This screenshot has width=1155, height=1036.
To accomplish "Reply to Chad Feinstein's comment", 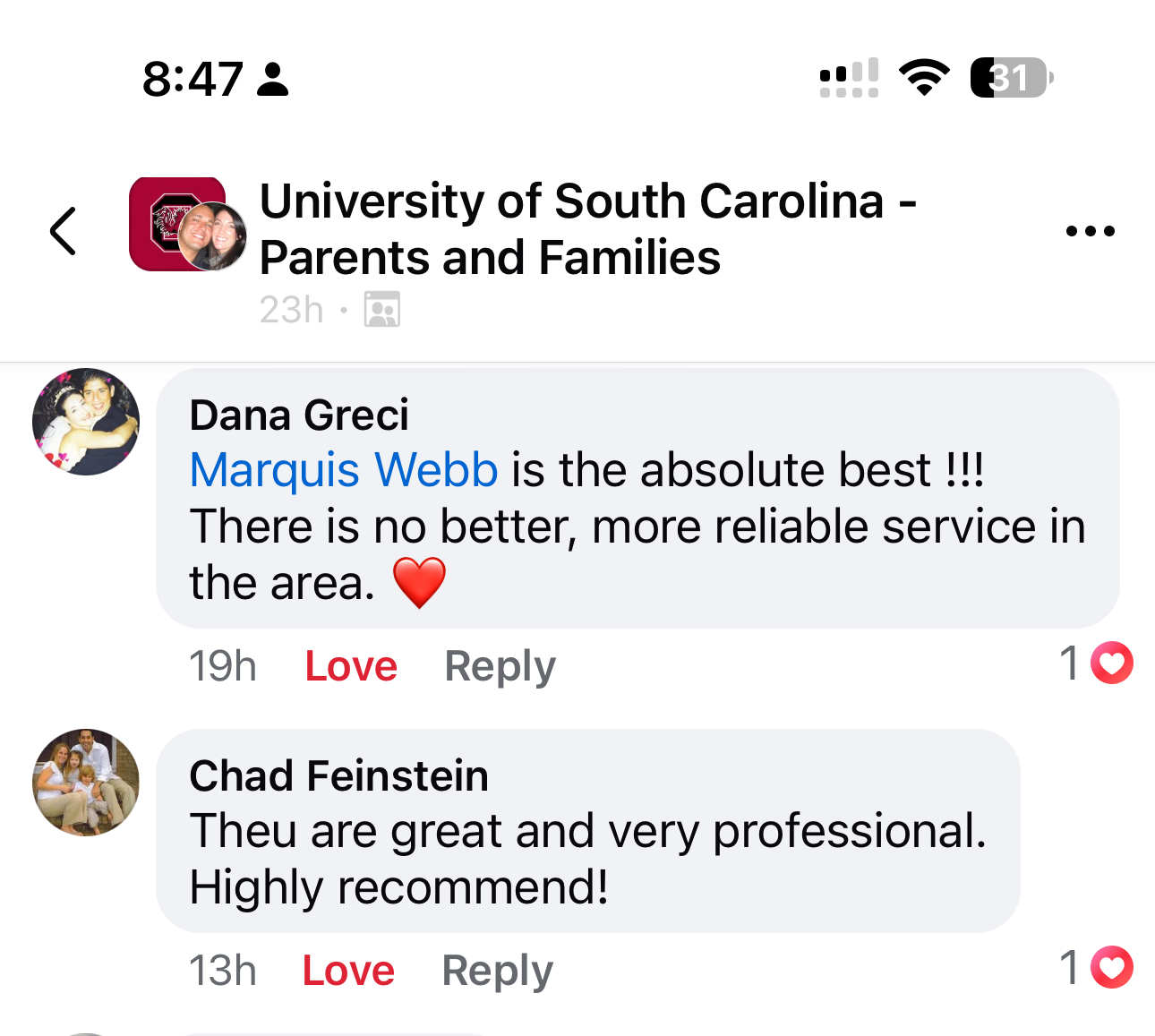I will pyautogui.click(x=498, y=971).
